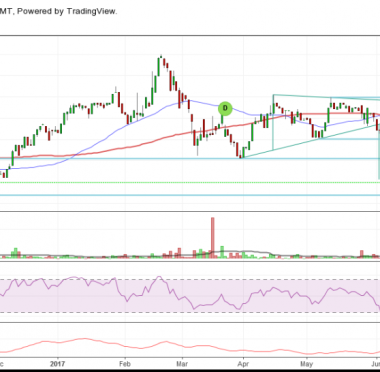380x372 pixels.
Task: Click the tallest red volume bar
Action: point(213,238)
